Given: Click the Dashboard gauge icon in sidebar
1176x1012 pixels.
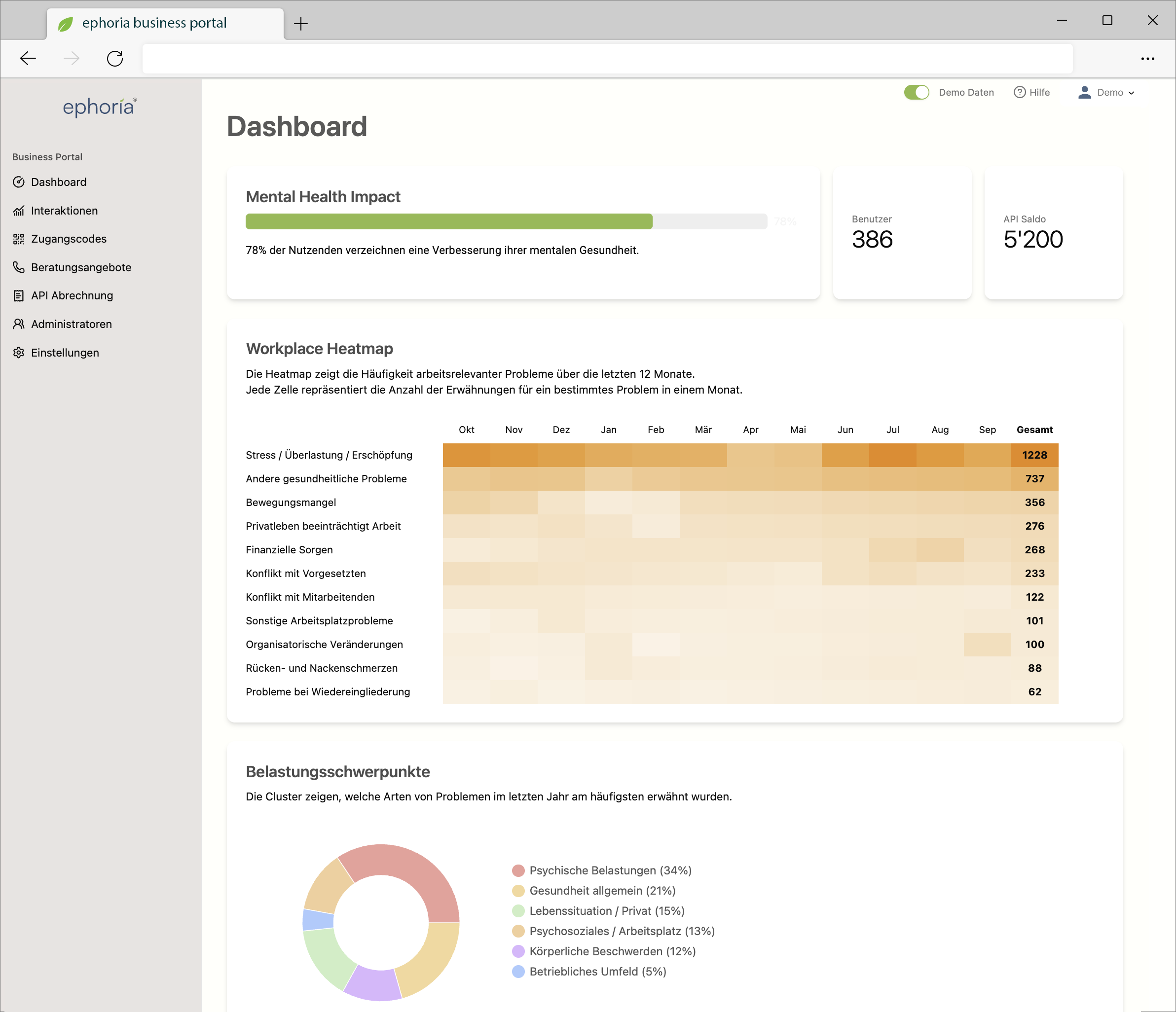Looking at the screenshot, I should [x=19, y=182].
